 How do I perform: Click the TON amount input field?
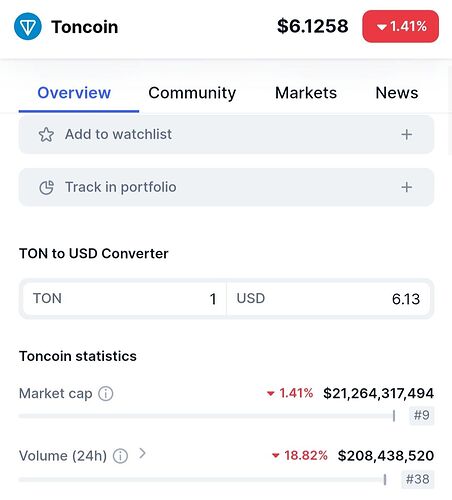click(124, 299)
